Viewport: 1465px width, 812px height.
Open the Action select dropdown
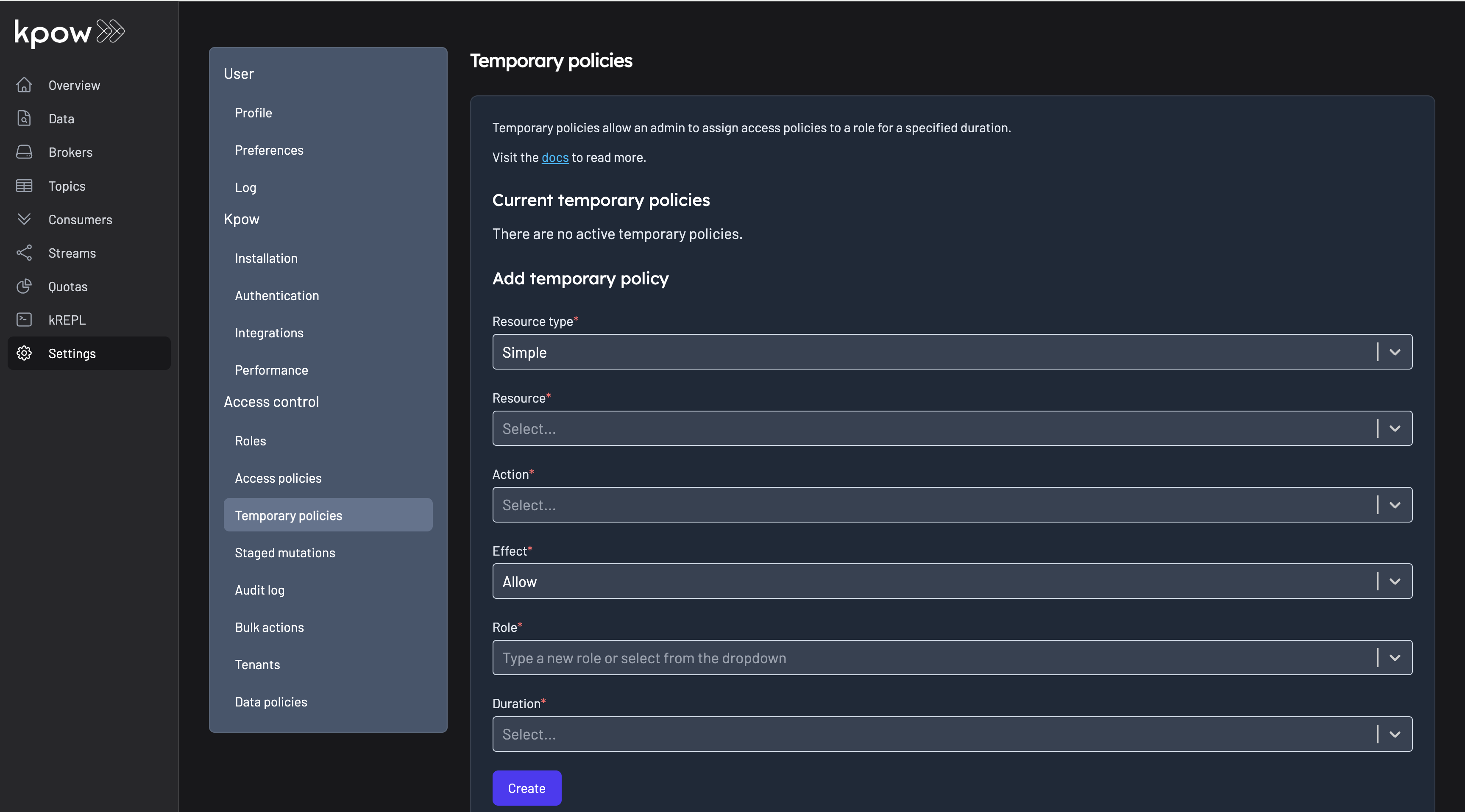coord(952,505)
